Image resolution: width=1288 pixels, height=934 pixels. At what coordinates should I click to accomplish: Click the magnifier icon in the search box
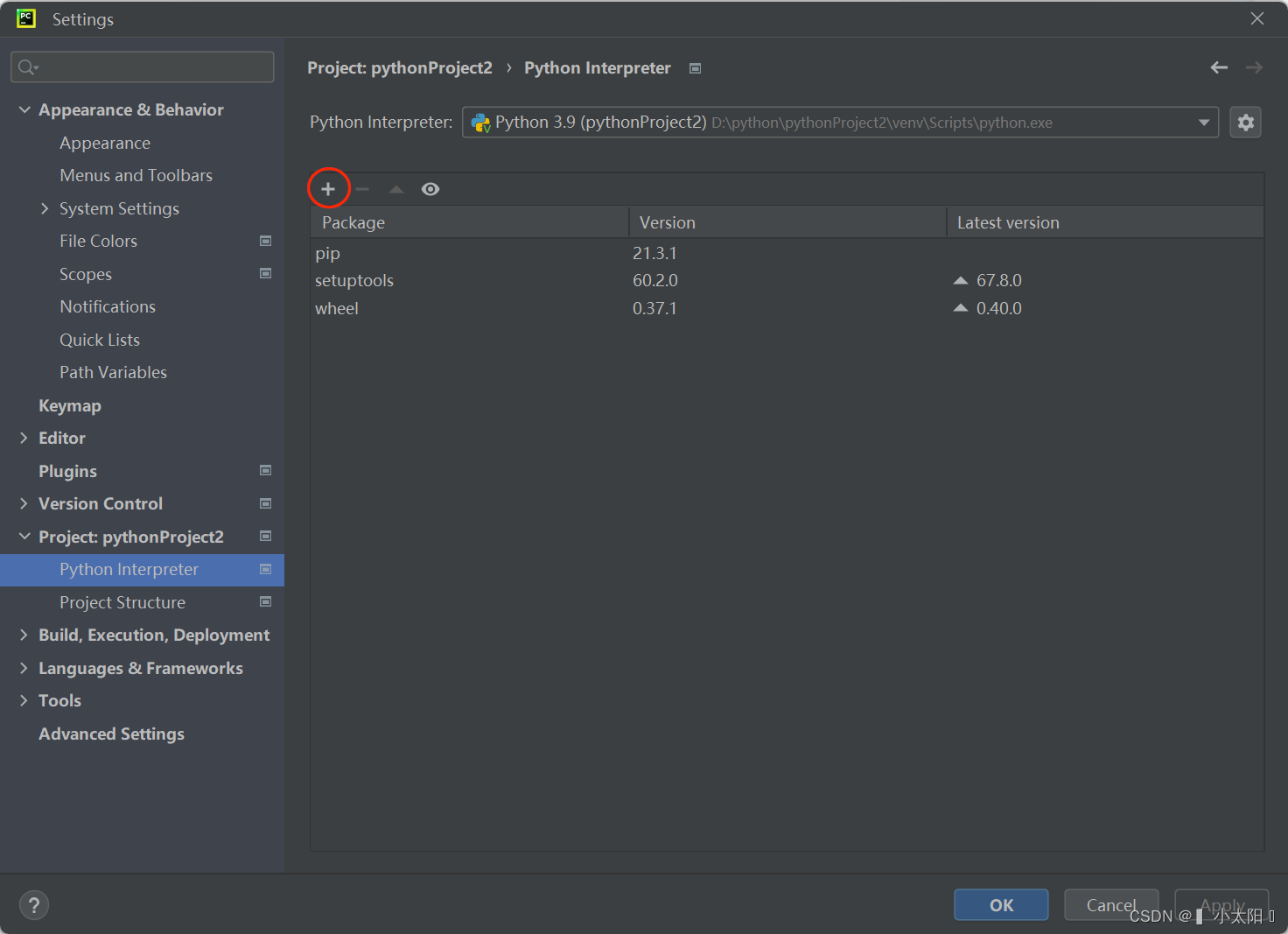[x=26, y=67]
